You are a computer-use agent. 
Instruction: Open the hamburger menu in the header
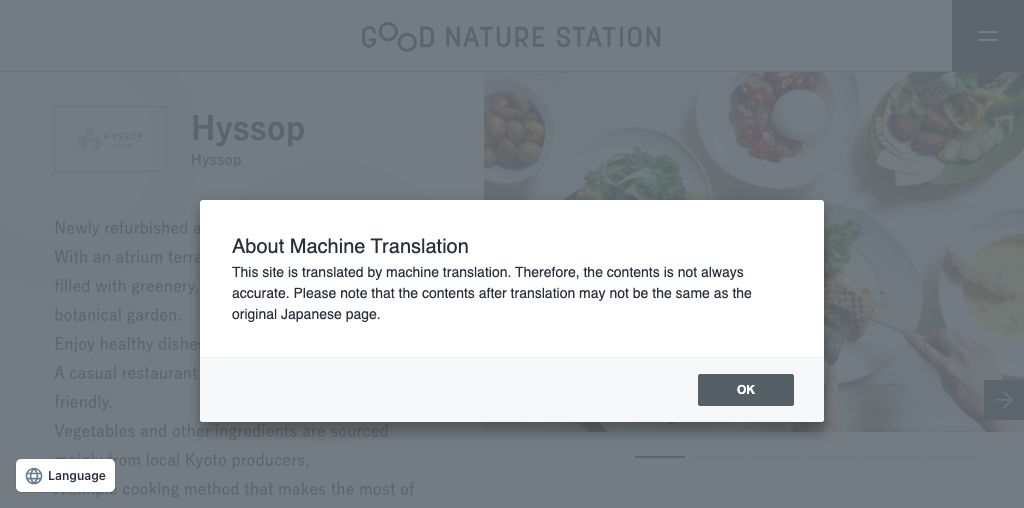(987, 36)
